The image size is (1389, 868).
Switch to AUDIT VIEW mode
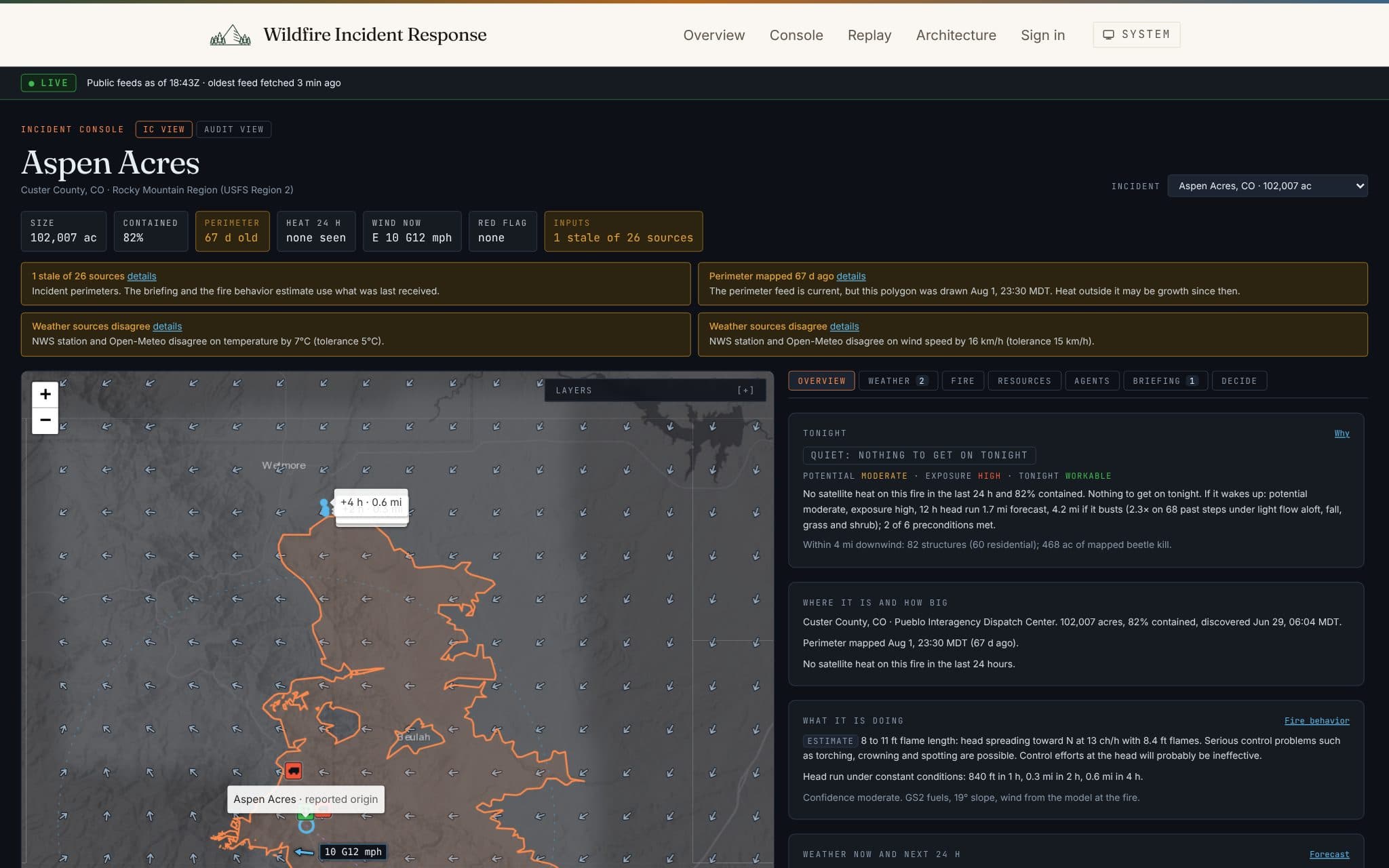(x=234, y=130)
